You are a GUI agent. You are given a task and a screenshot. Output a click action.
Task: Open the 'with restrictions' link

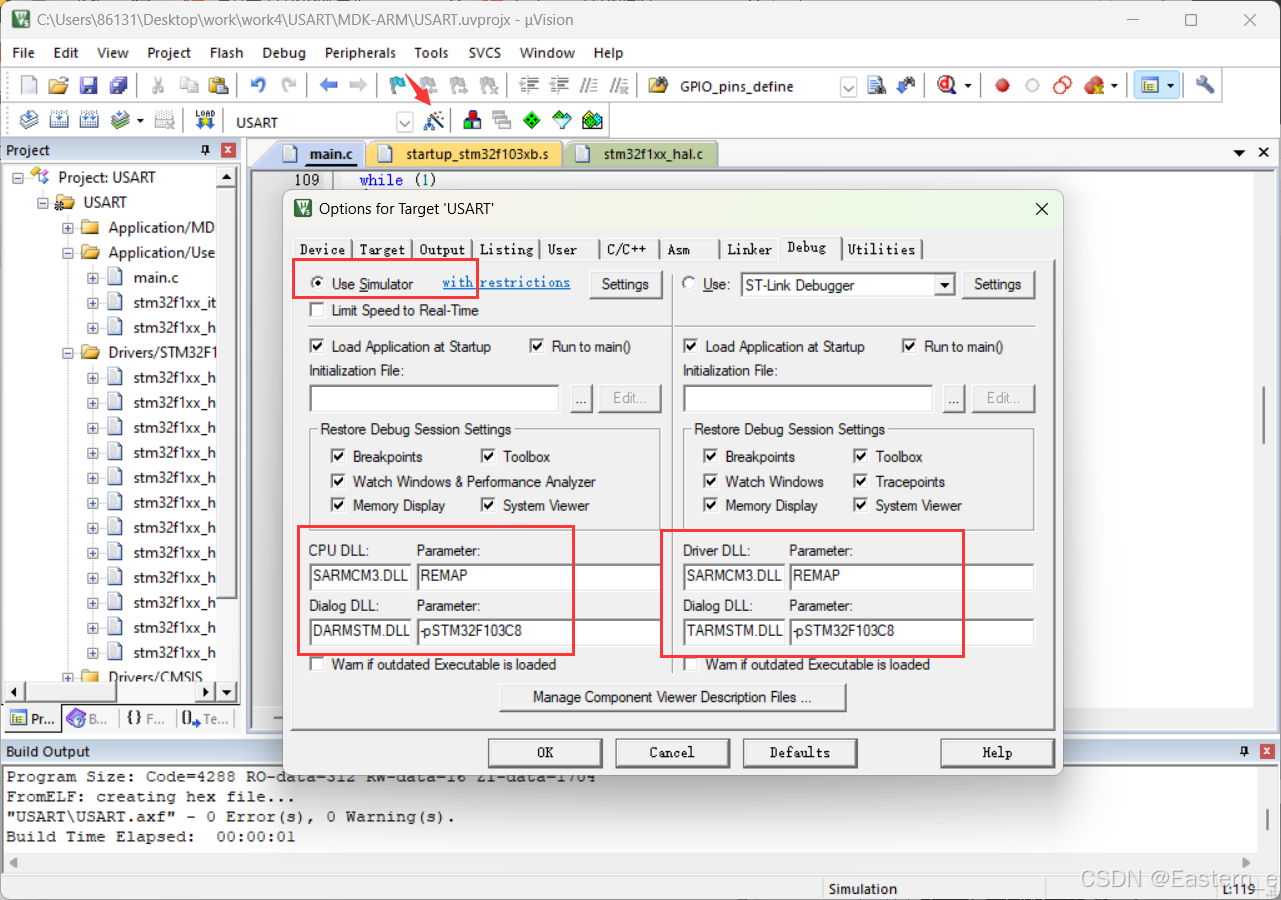point(506,283)
